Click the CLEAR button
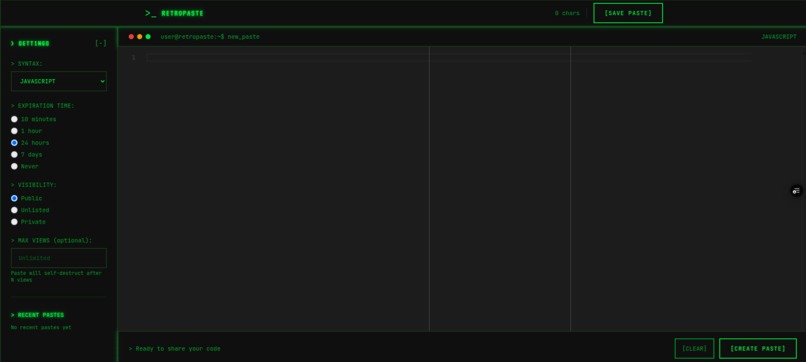Image resolution: width=806 pixels, height=362 pixels. click(694, 349)
